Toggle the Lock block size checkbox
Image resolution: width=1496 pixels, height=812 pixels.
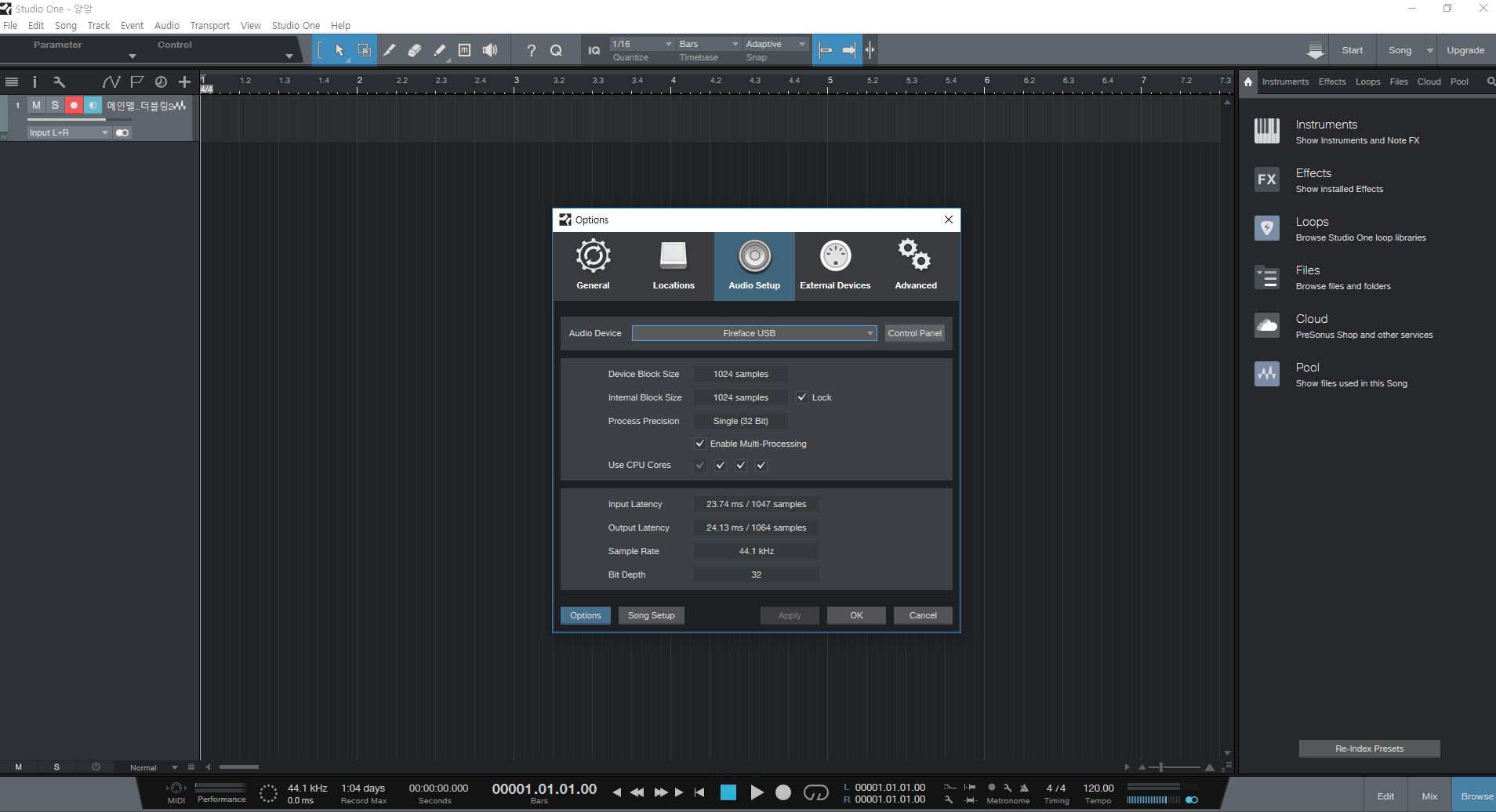(801, 397)
